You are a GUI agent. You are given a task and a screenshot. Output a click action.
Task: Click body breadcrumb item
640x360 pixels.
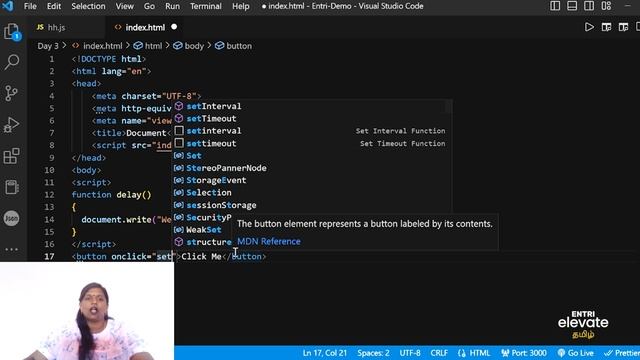[194, 46]
